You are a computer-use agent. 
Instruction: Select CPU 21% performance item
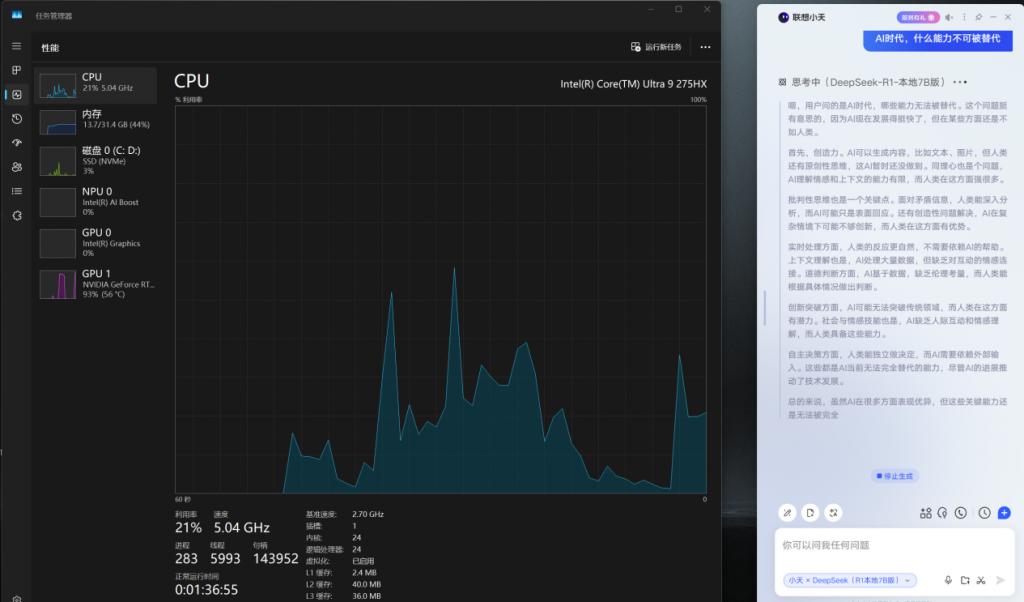95,85
